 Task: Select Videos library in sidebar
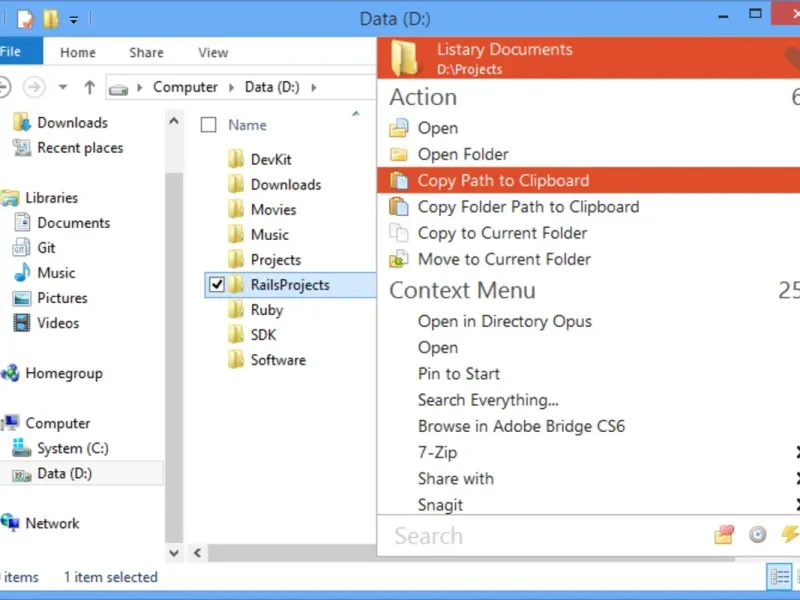pyautogui.click(x=58, y=322)
